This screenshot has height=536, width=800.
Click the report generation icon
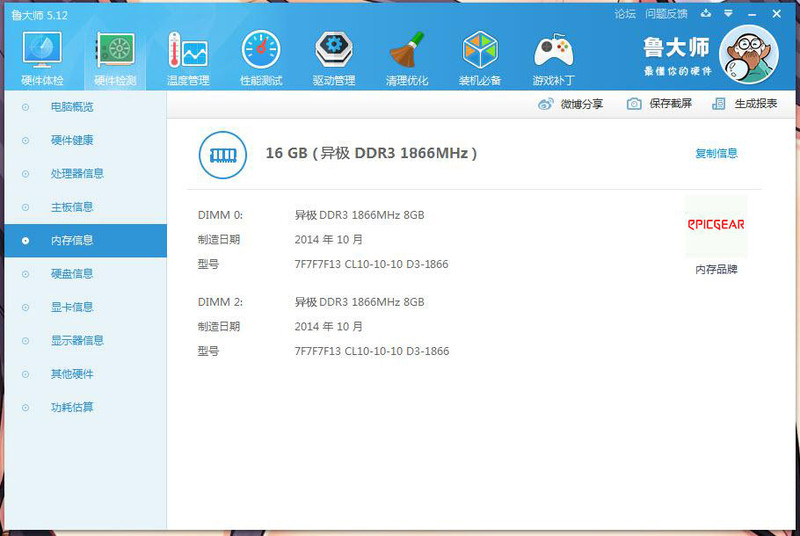pyautogui.click(x=718, y=104)
